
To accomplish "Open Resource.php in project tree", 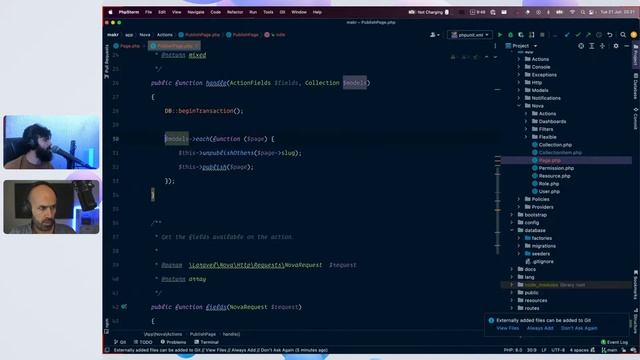I will pos(554,176).
